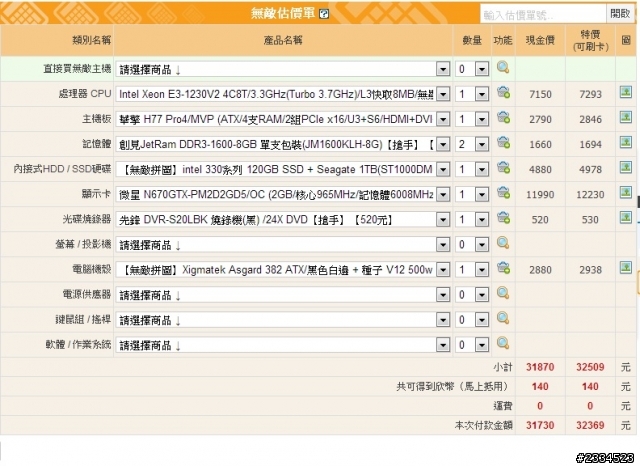Image resolution: width=640 pixels, height=466 pixels.
Task: Change quantity dropdown for 處理器 CPU row
Action: tap(472, 94)
